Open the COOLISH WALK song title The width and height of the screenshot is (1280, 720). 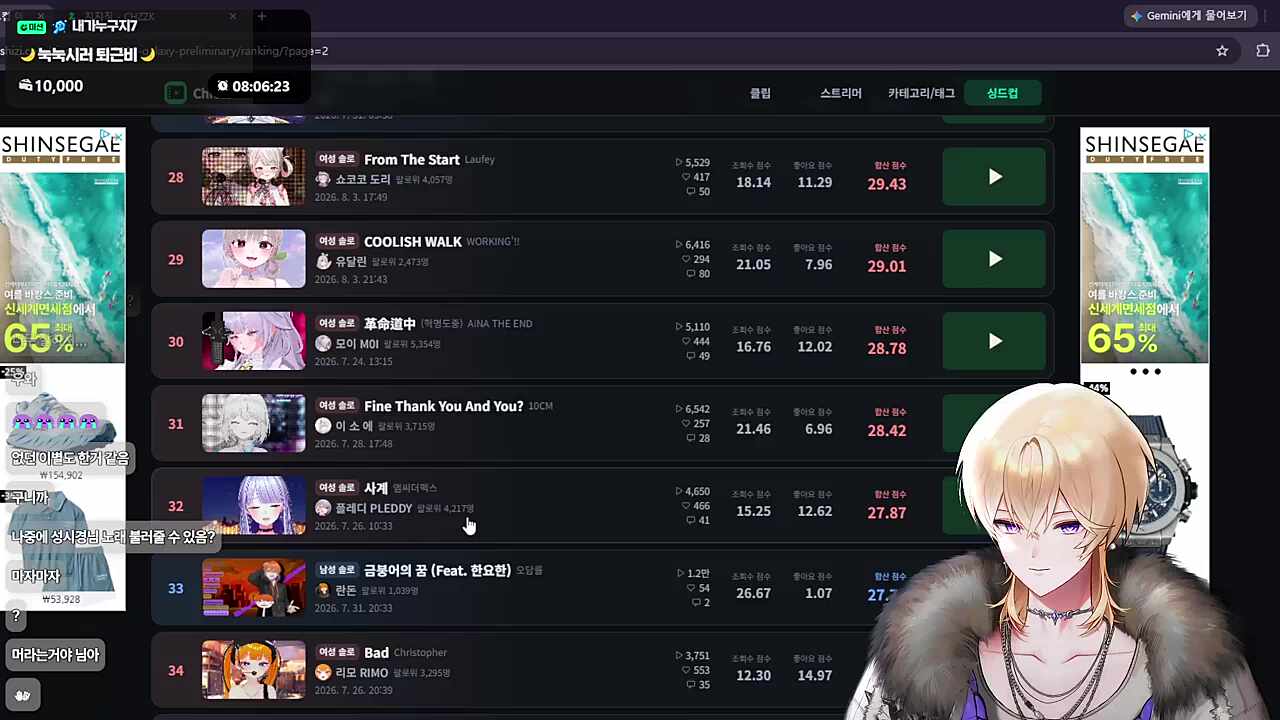pos(413,241)
